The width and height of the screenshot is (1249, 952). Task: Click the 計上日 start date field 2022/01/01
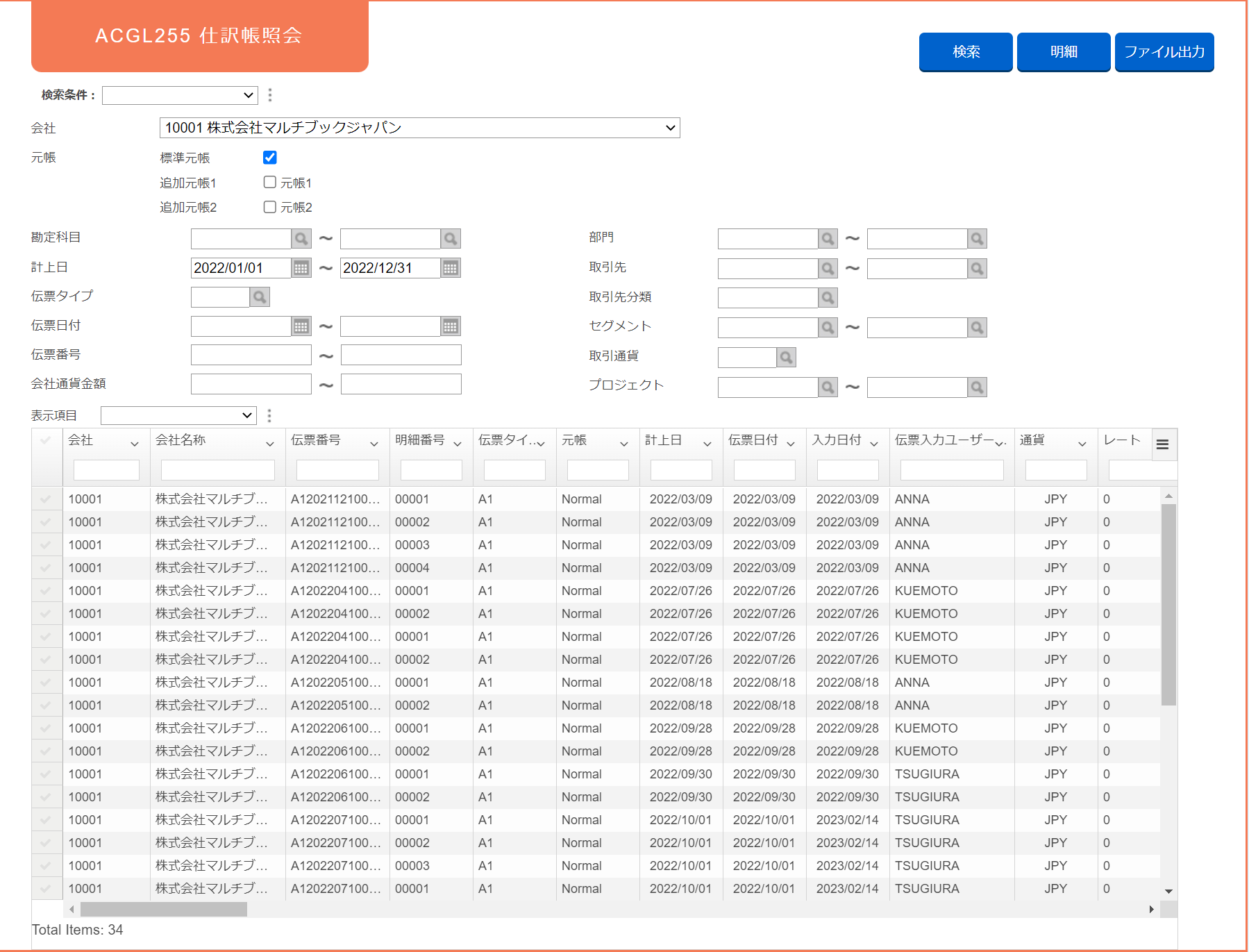(x=241, y=268)
